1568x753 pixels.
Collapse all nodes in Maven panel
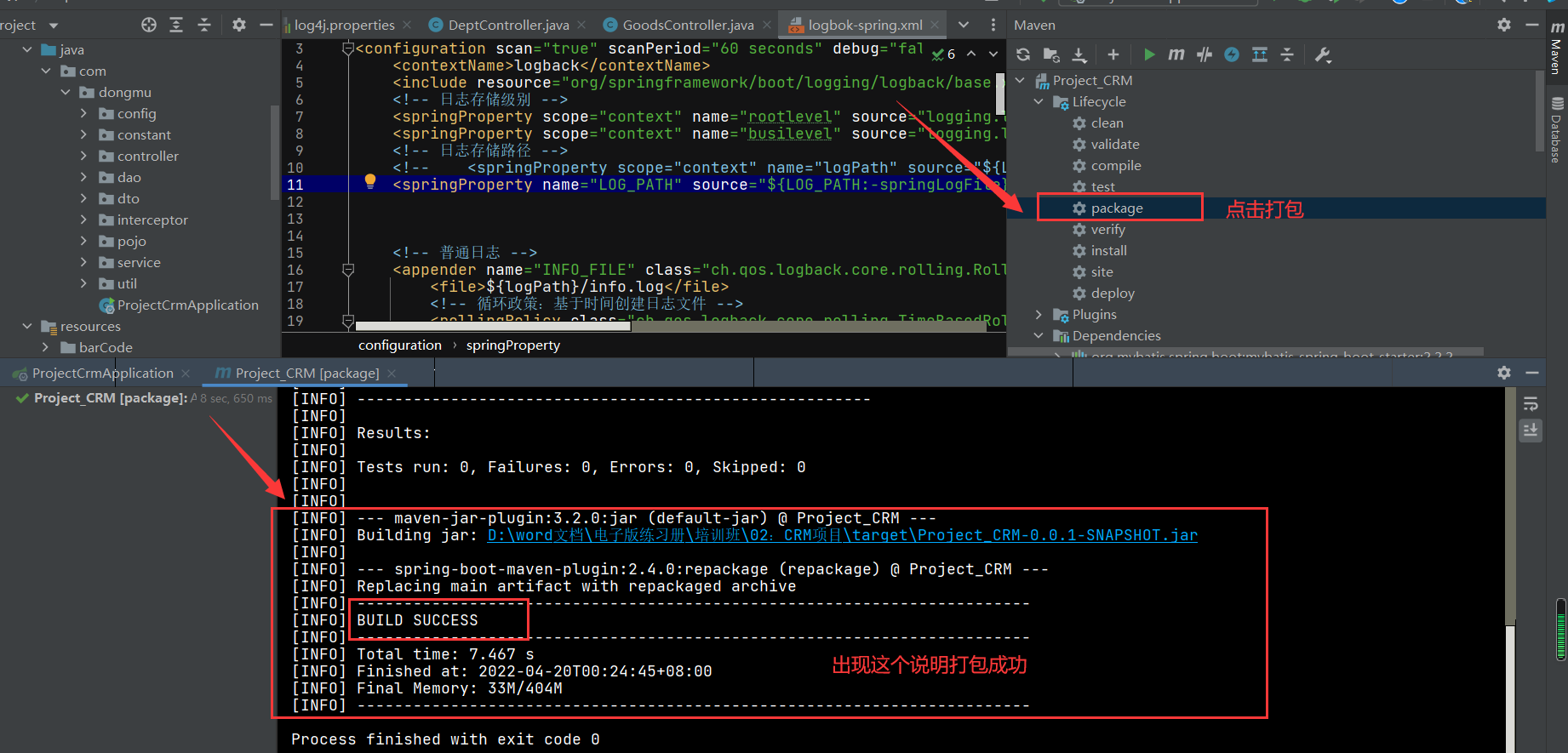coord(1287,55)
